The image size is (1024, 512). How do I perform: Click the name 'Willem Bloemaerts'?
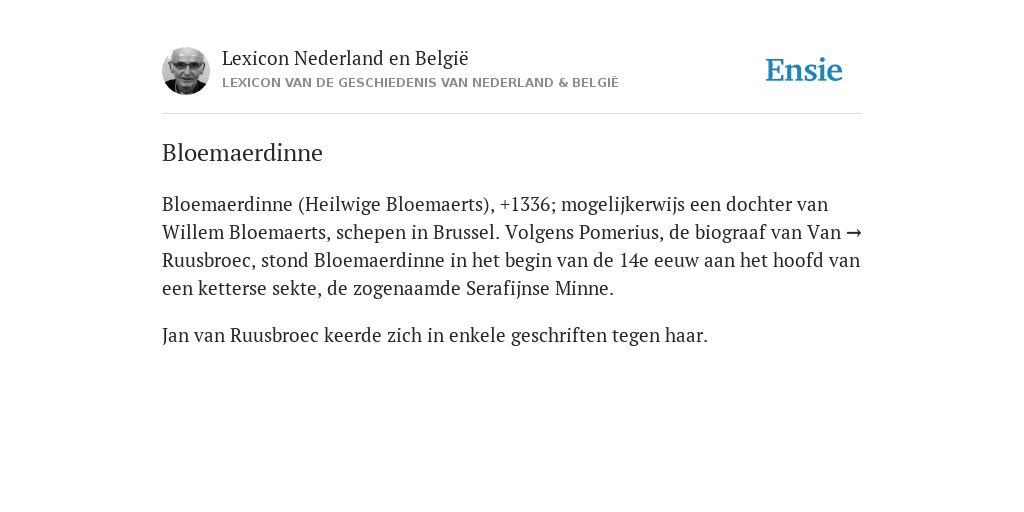click(x=242, y=232)
